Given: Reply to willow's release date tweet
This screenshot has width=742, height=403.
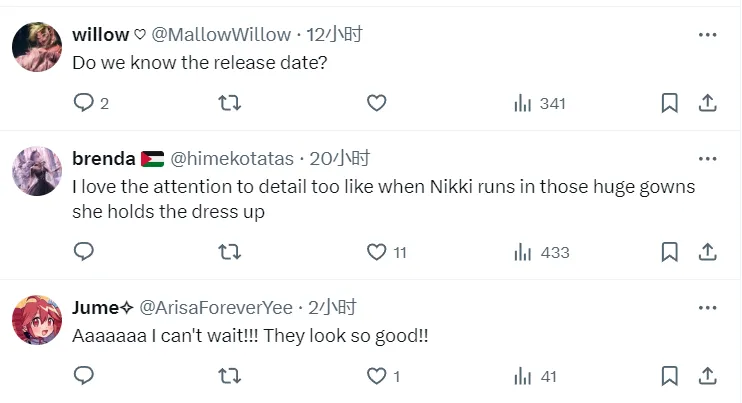Looking at the screenshot, I should pos(84,103).
